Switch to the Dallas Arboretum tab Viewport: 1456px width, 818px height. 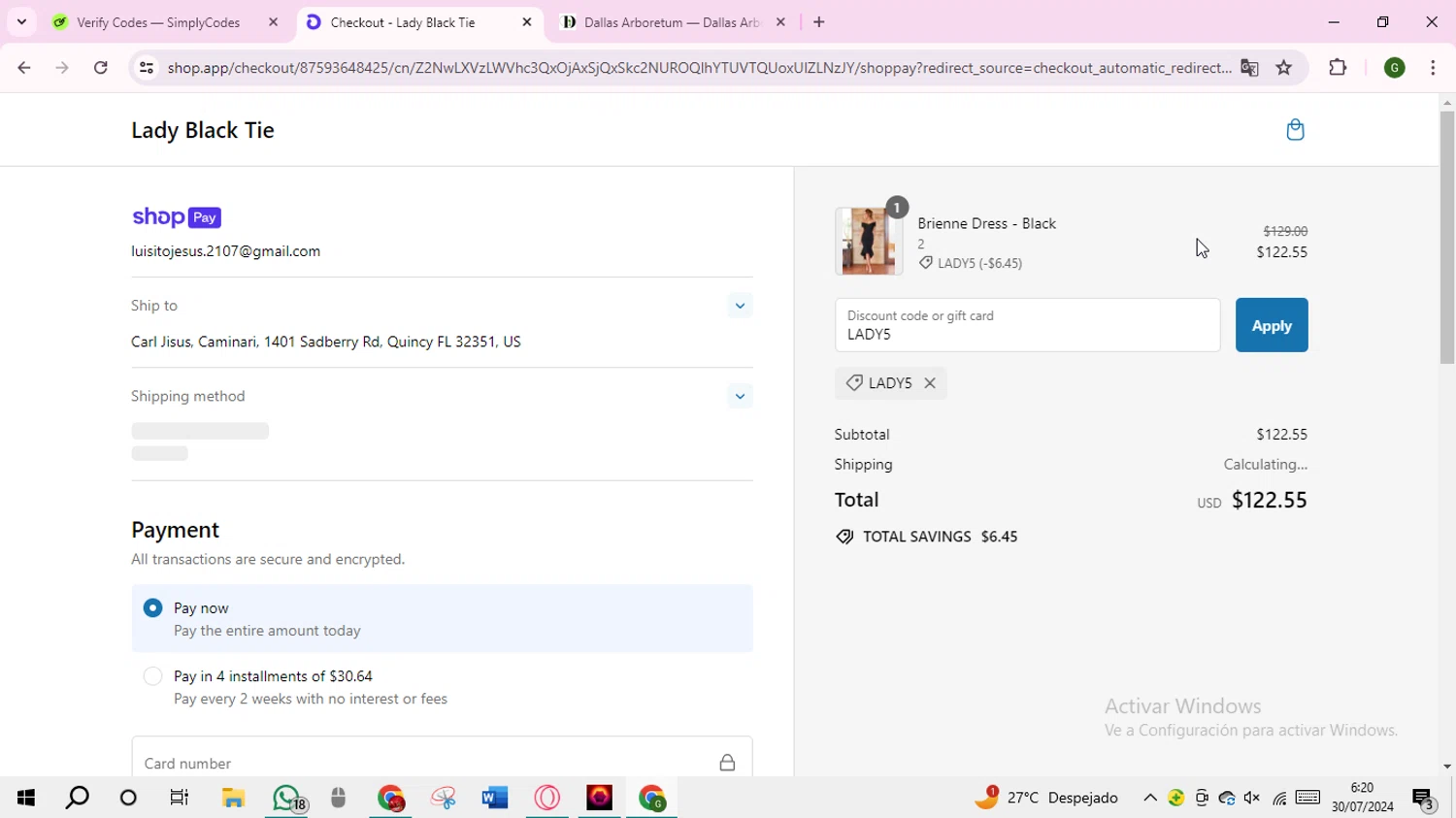(671, 22)
